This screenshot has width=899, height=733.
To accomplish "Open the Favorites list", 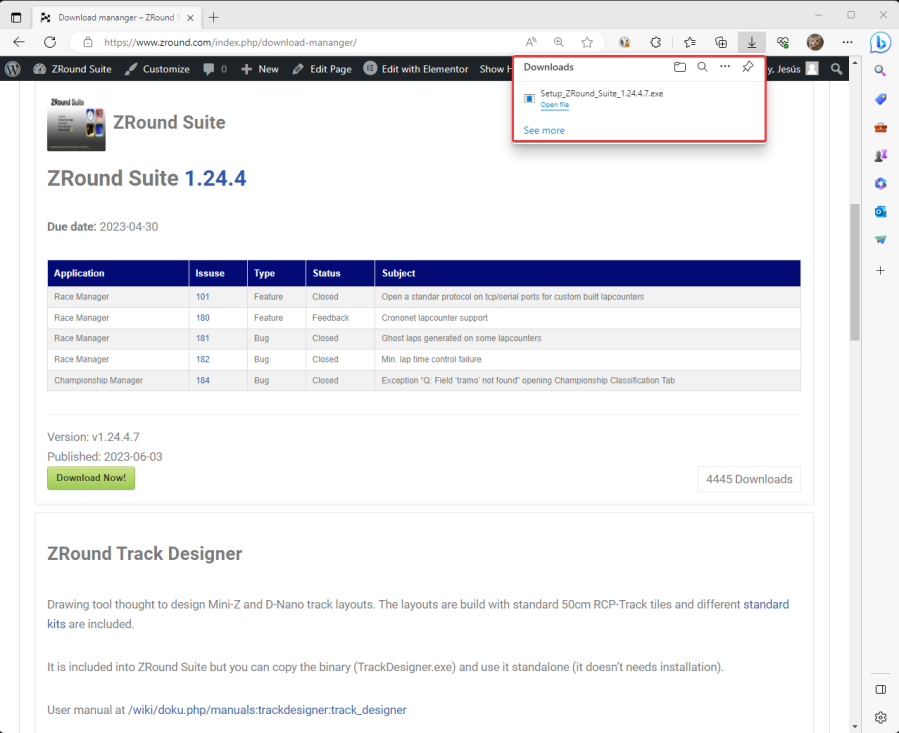I will [x=690, y=42].
